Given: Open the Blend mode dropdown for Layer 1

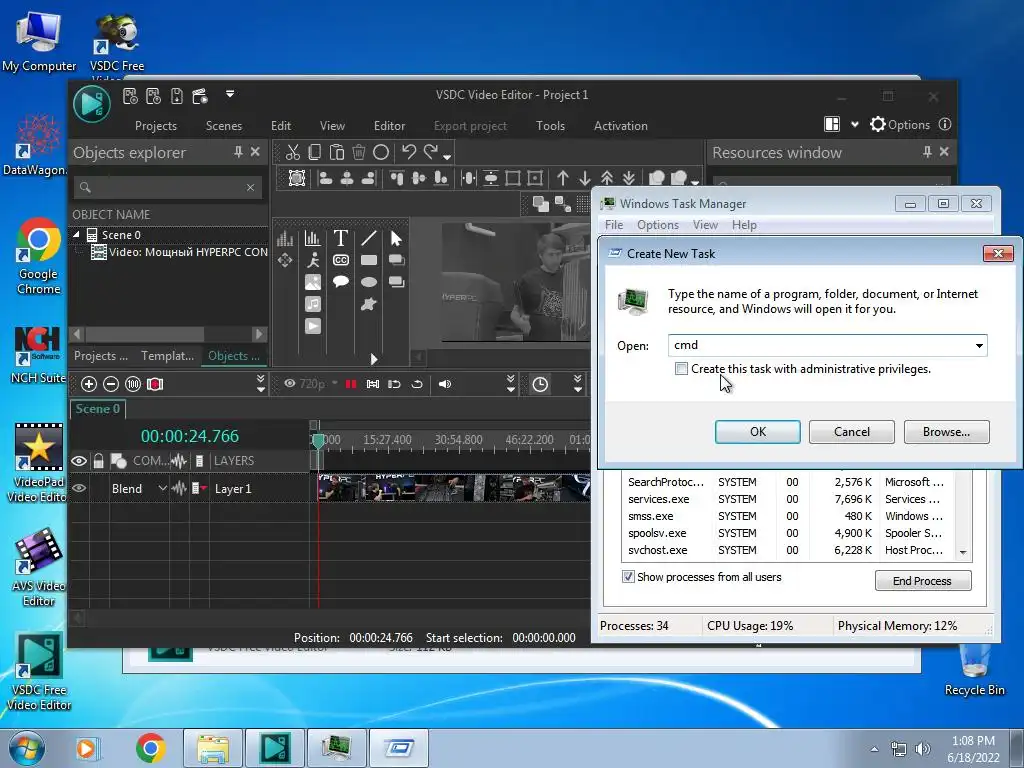Looking at the screenshot, I should (x=162, y=488).
